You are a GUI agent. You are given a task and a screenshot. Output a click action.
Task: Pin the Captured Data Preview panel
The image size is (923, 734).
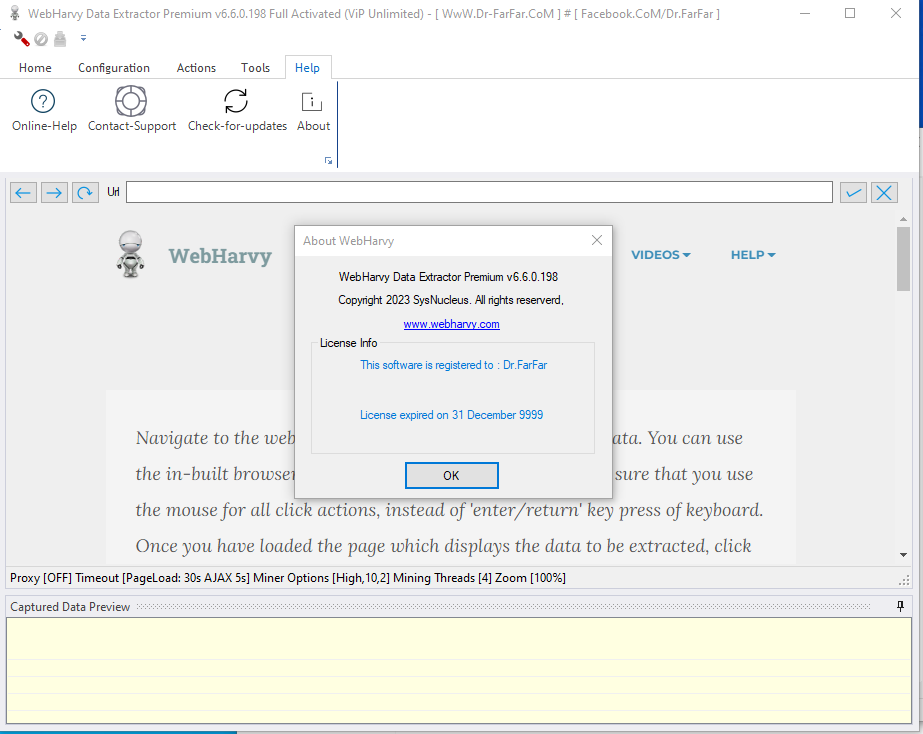[900, 607]
